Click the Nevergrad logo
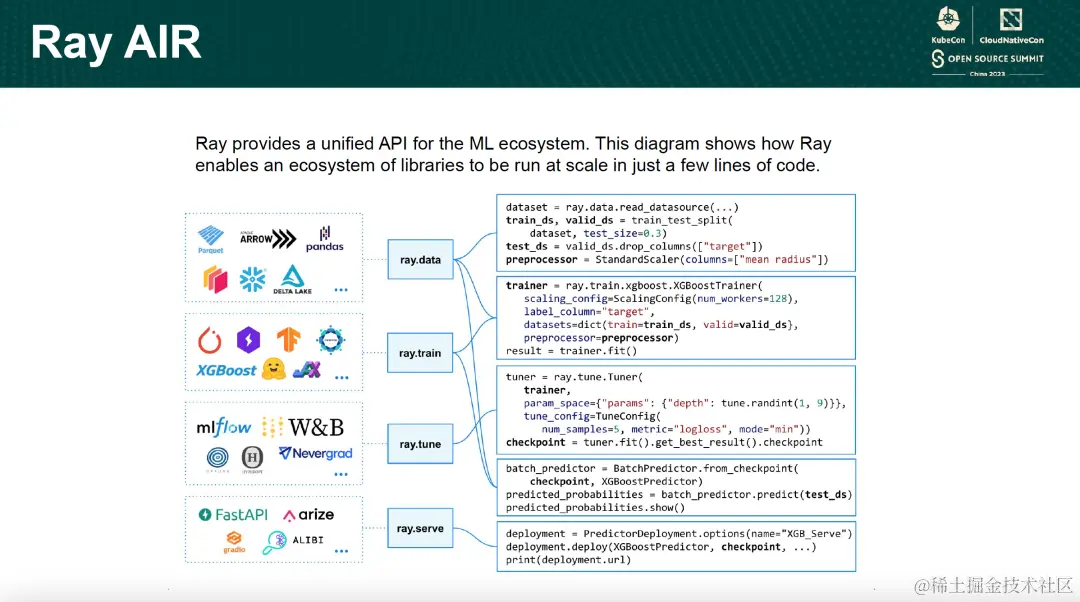 tap(315, 453)
